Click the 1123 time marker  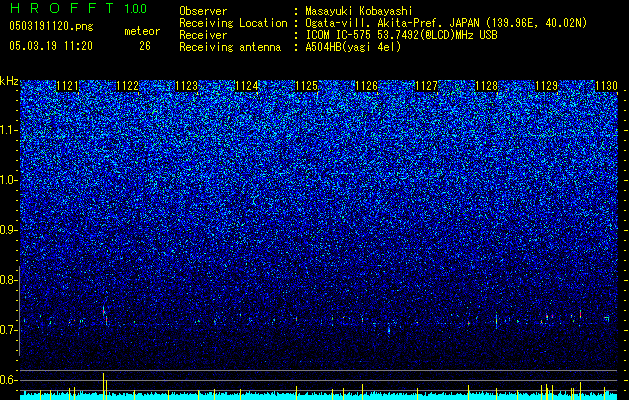coord(187,86)
